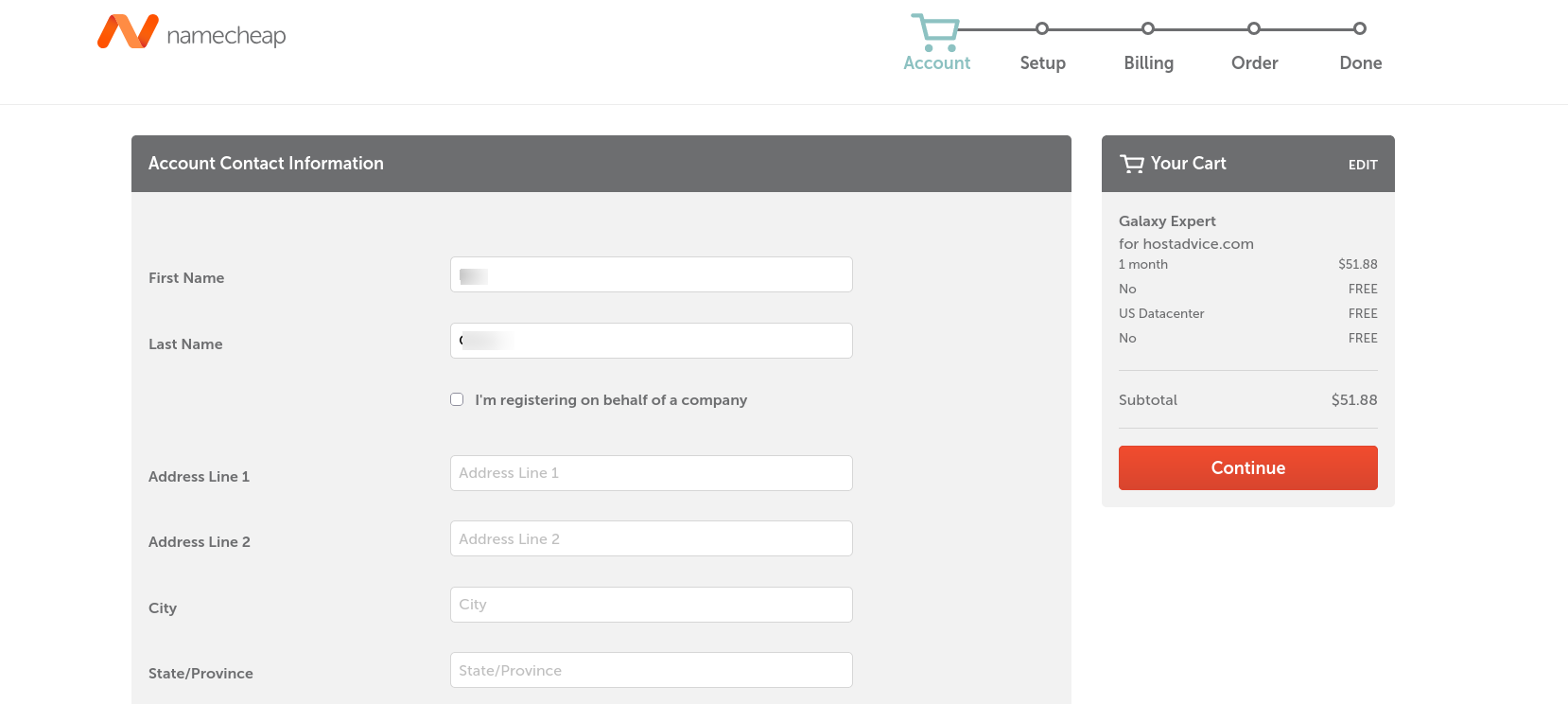The width and height of the screenshot is (1568, 704).
Task: Select the Account step label
Action: point(936,62)
